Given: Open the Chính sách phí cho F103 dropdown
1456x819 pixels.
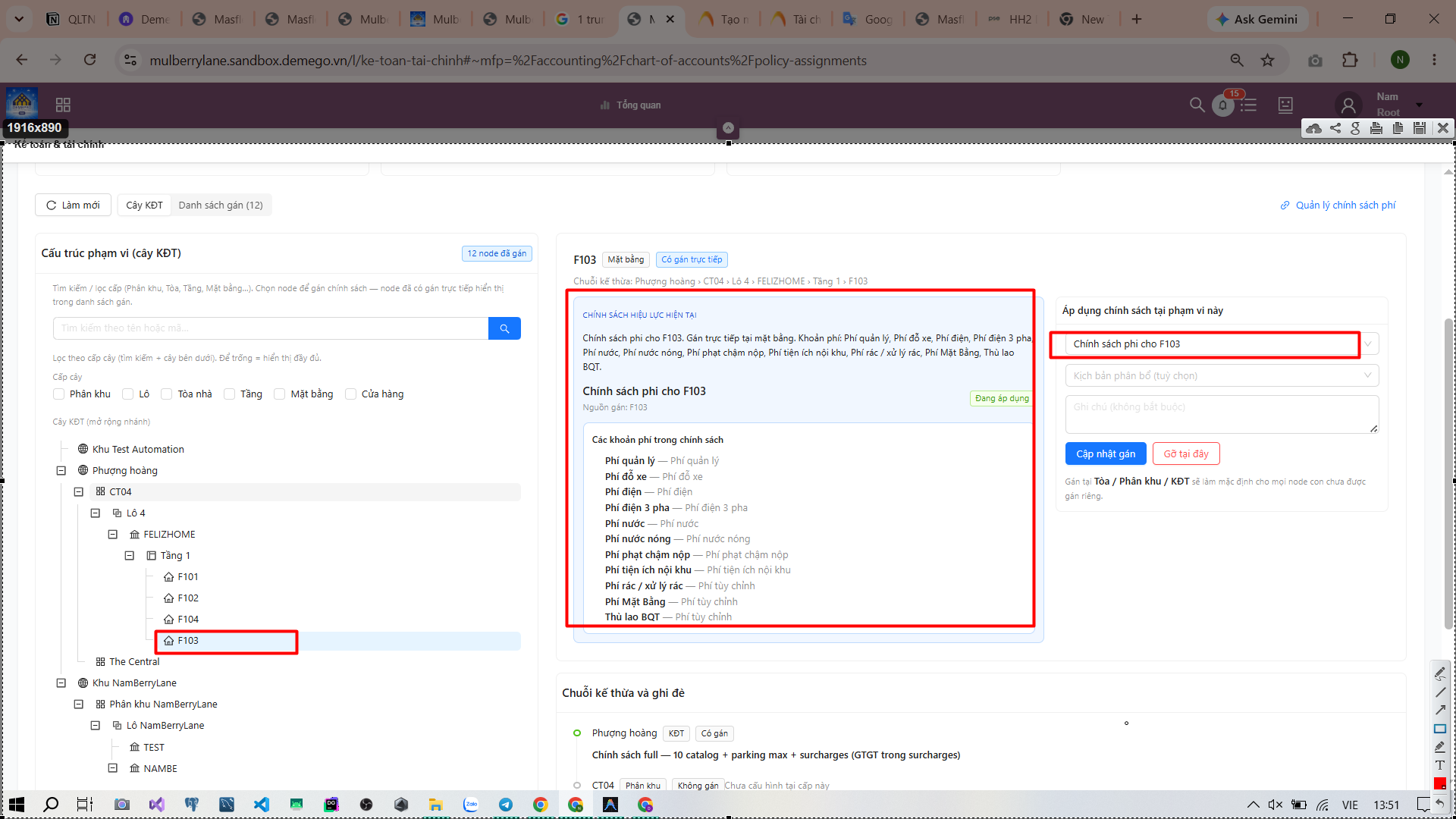Looking at the screenshot, I should point(1222,344).
